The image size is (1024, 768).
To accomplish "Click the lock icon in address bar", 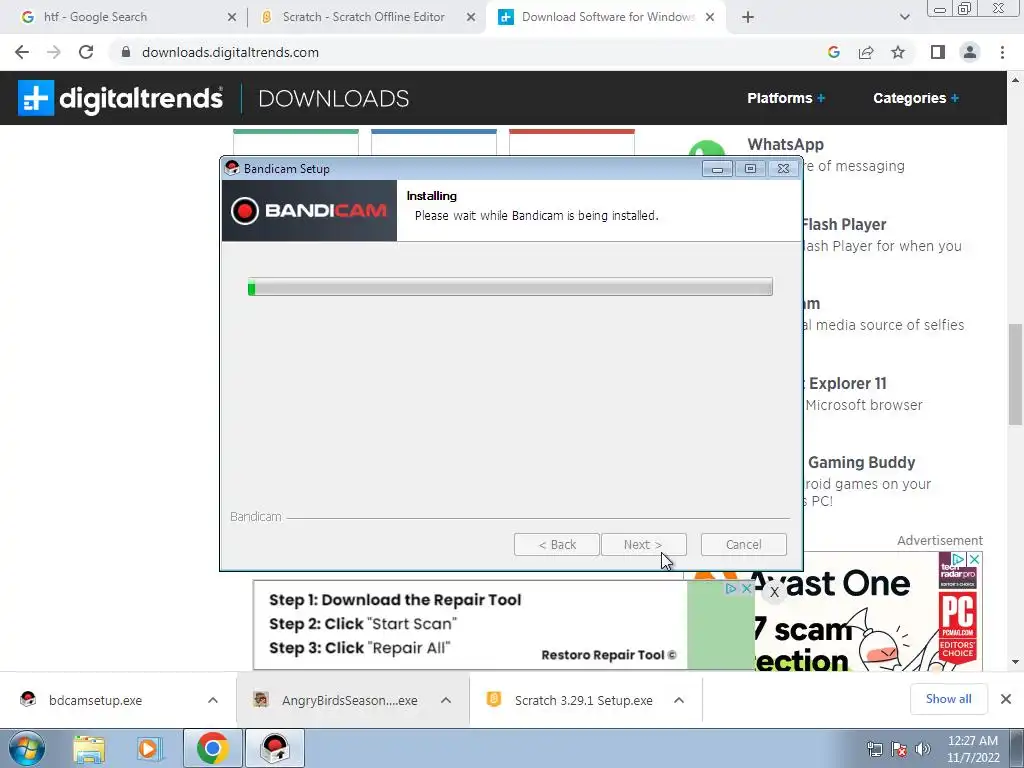I will pyautogui.click(x=126, y=52).
